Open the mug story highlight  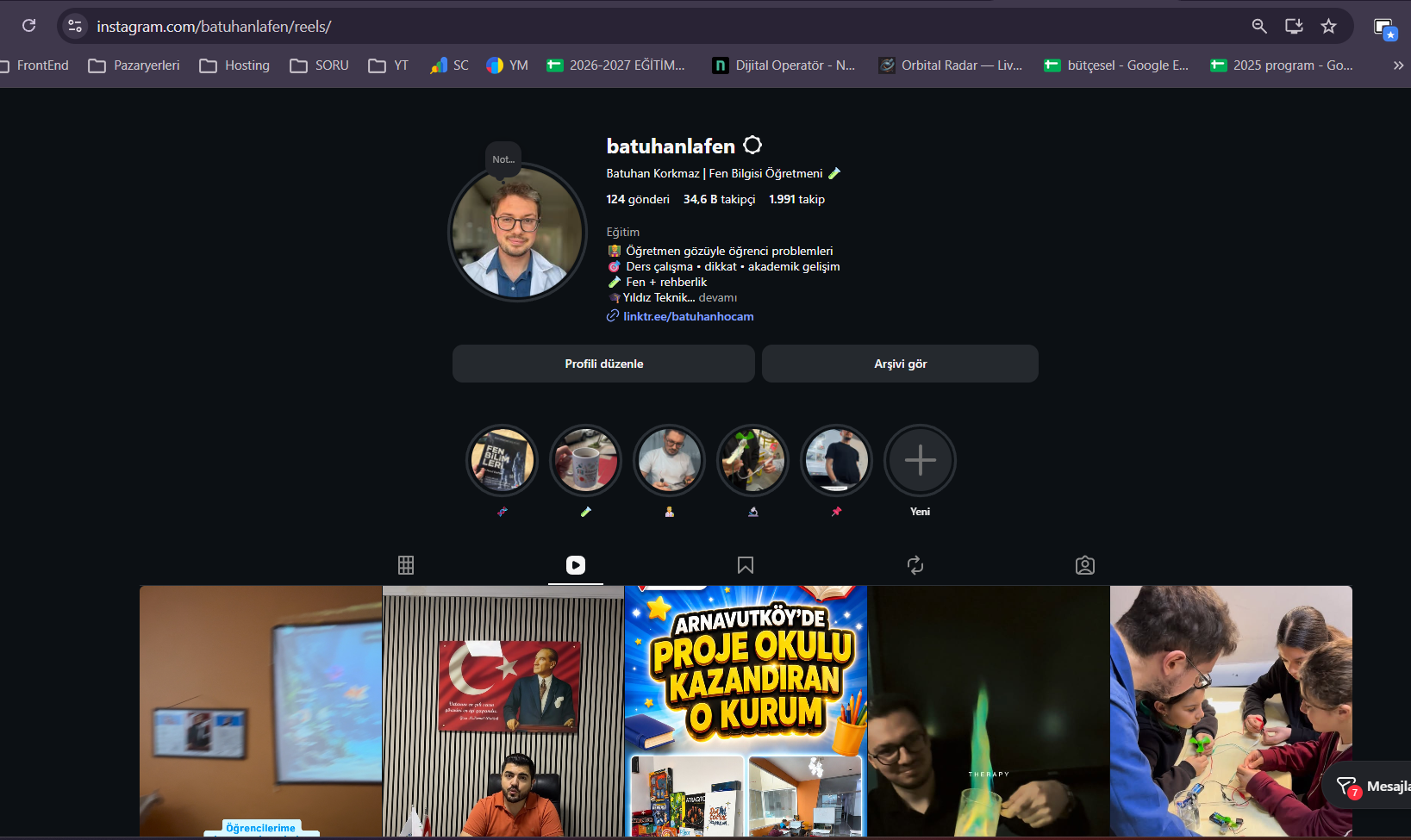click(x=585, y=460)
